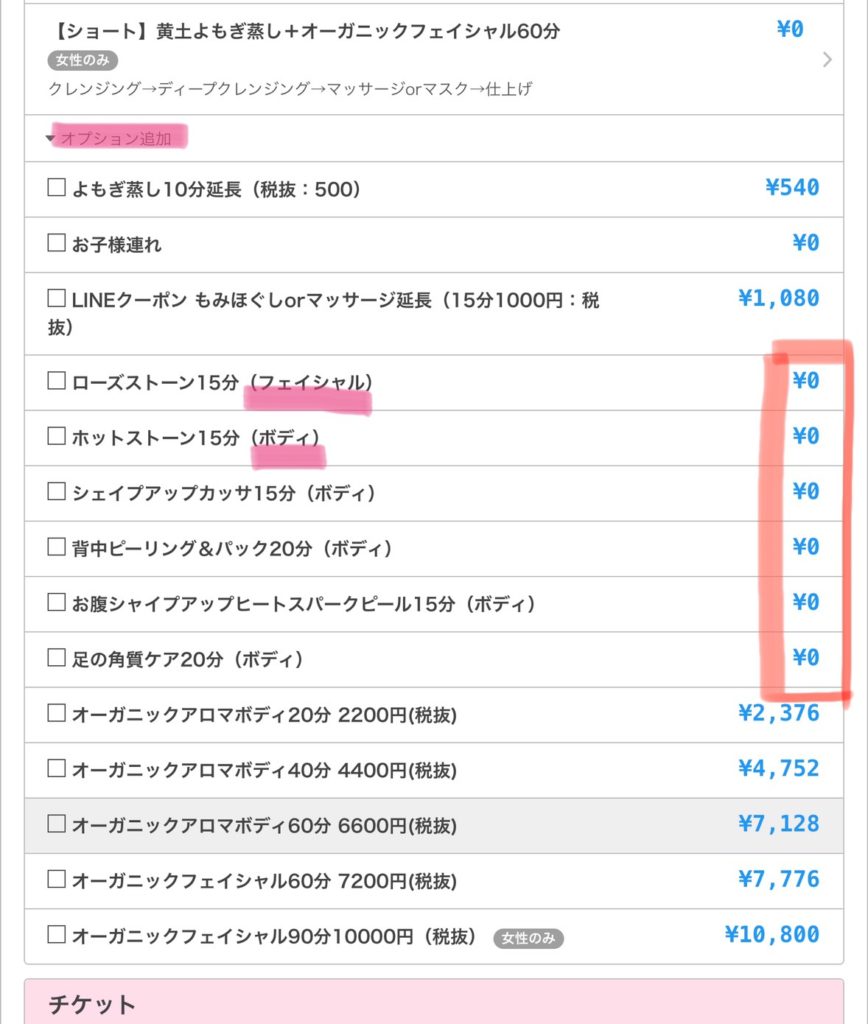The width and height of the screenshot is (868, 1024).
Task: Tick the お子様連れ checkbox
Action: click(x=57, y=243)
